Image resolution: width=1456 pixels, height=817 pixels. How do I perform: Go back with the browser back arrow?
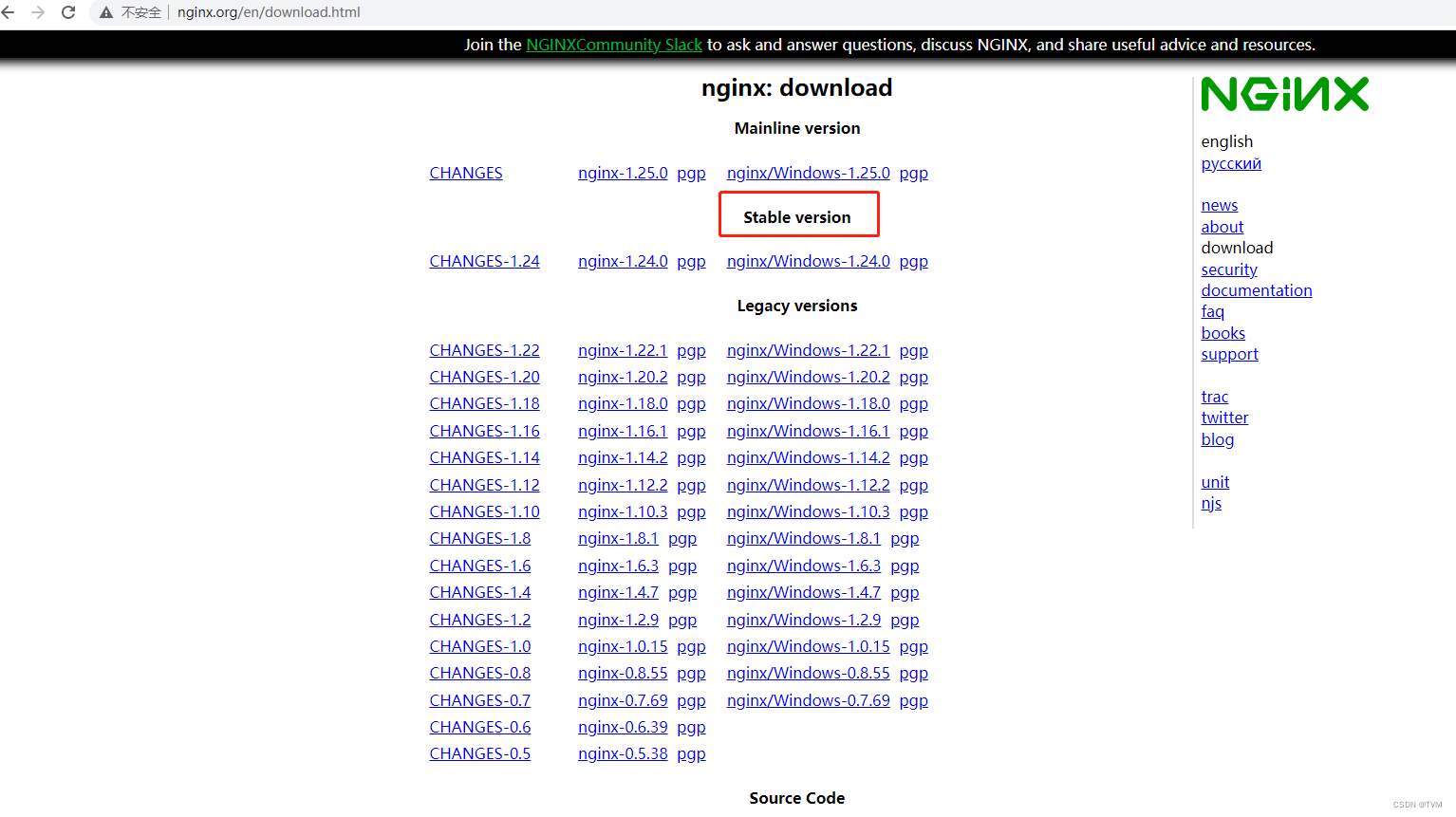tap(9, 12)
